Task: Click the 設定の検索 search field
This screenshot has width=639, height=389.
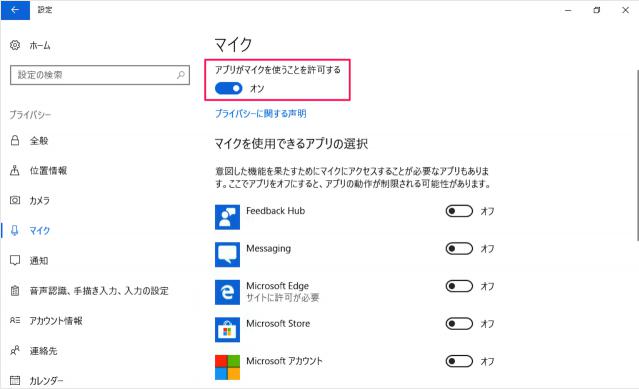Action: point(100,75)
